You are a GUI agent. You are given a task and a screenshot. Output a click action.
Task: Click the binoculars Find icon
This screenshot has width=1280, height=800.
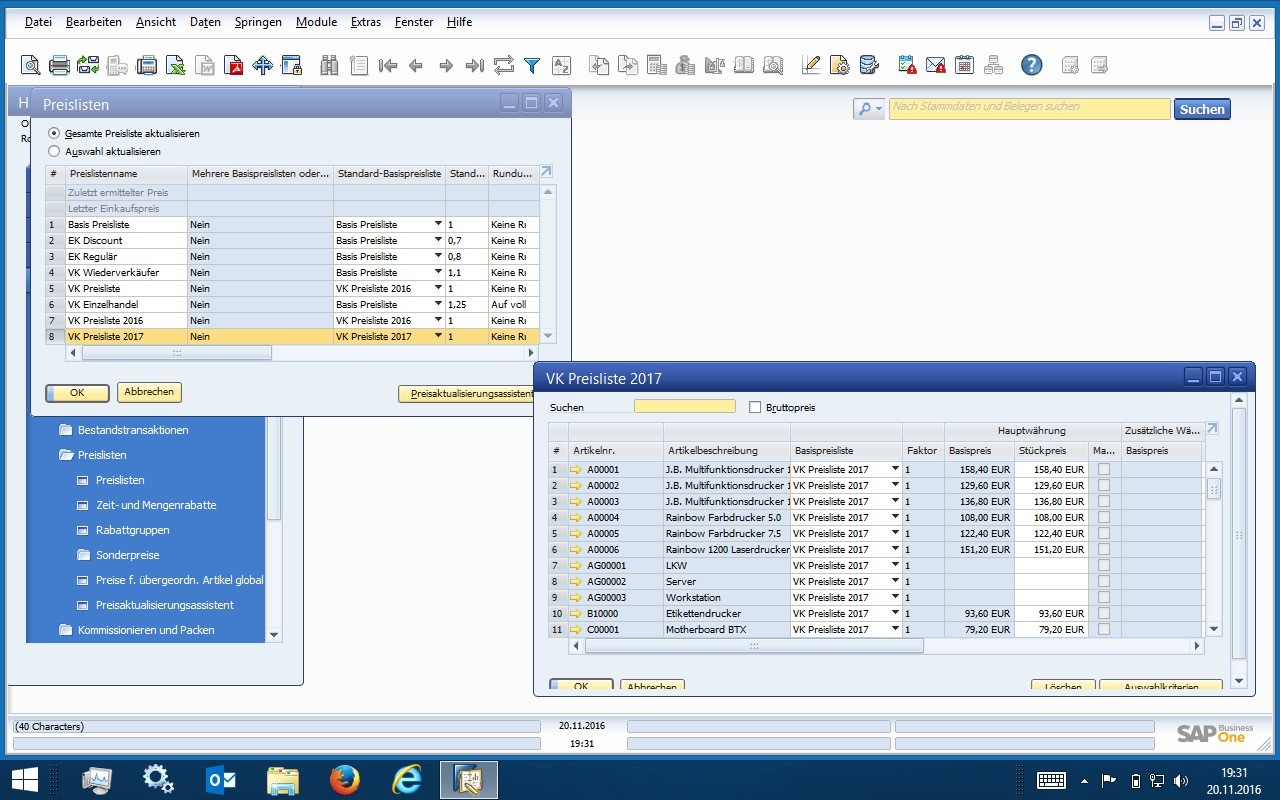click(x=329, y=66)
